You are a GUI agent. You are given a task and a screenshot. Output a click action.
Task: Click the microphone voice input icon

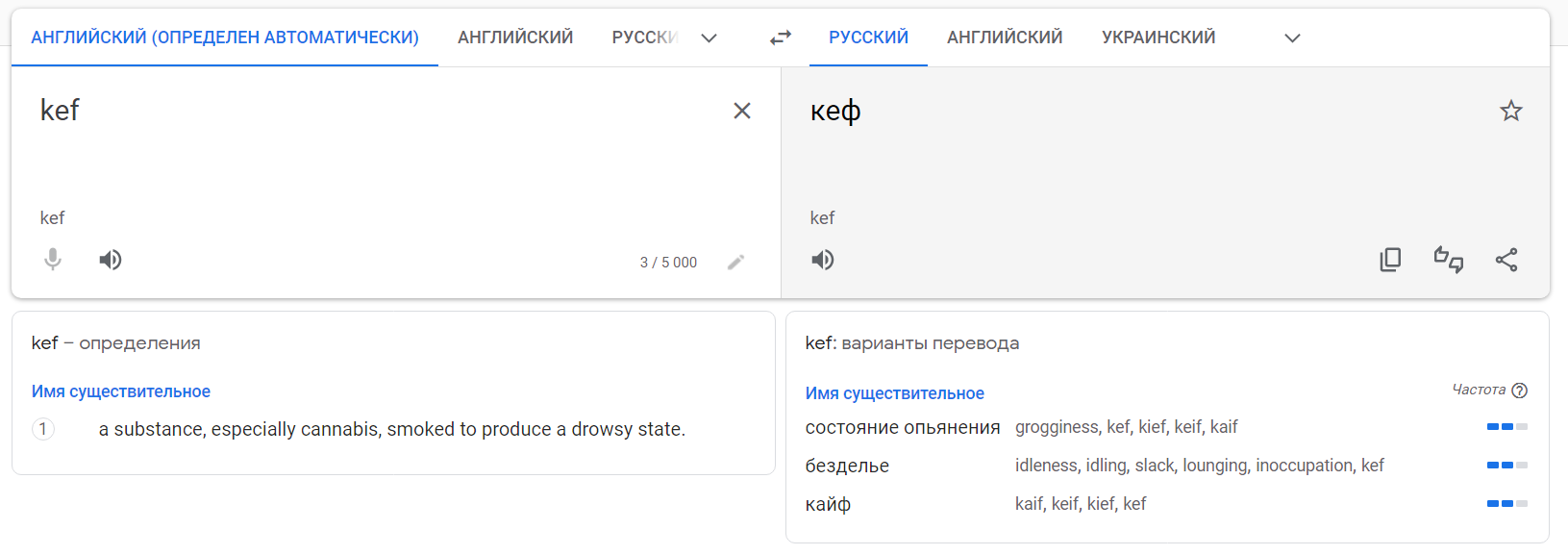pyautogui.click(x=53, y=260)
